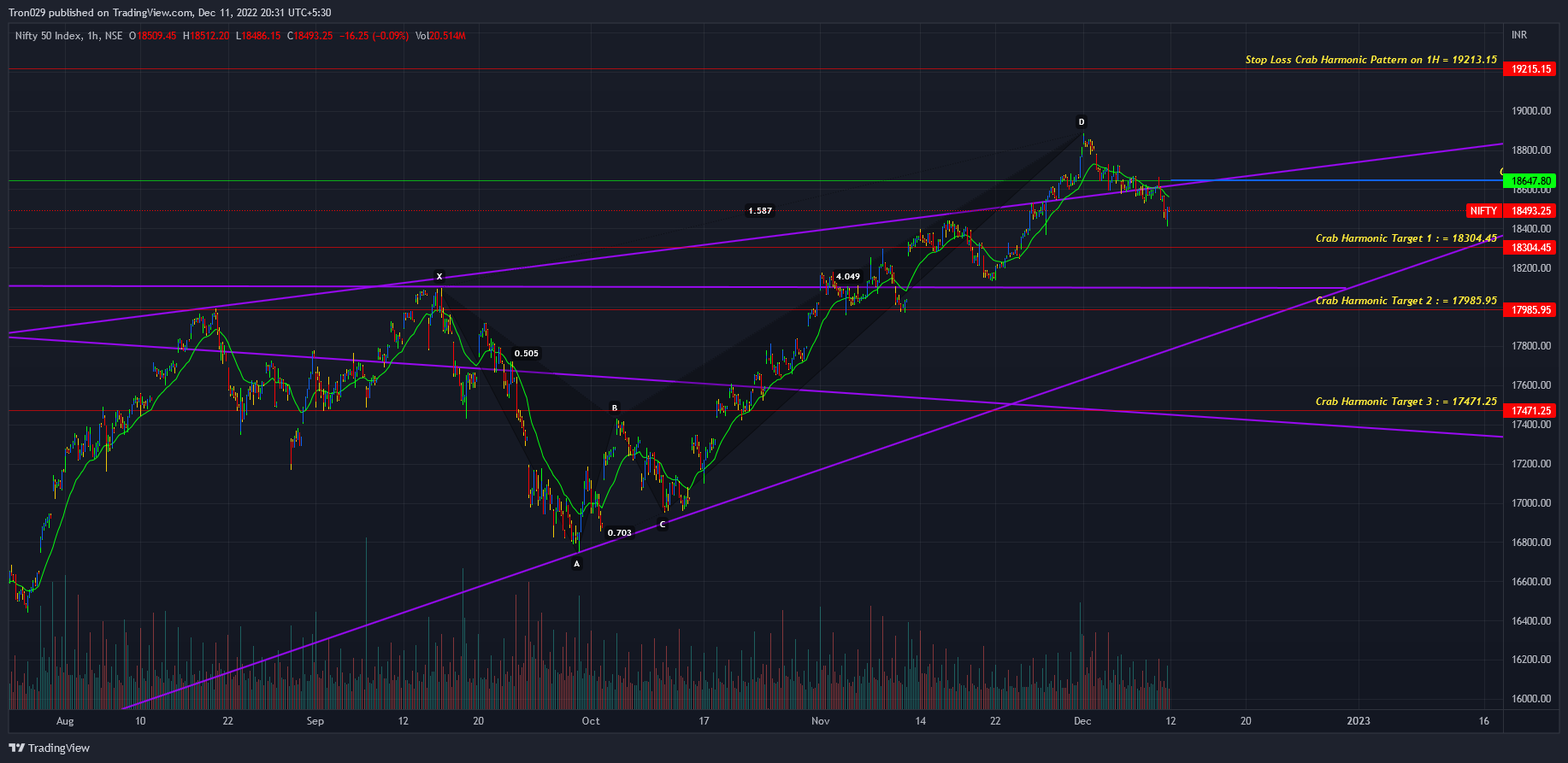Click the Oct label on the time axis
The width and height of the screenshot is (1568, 763).
click(x=591, y=721)
